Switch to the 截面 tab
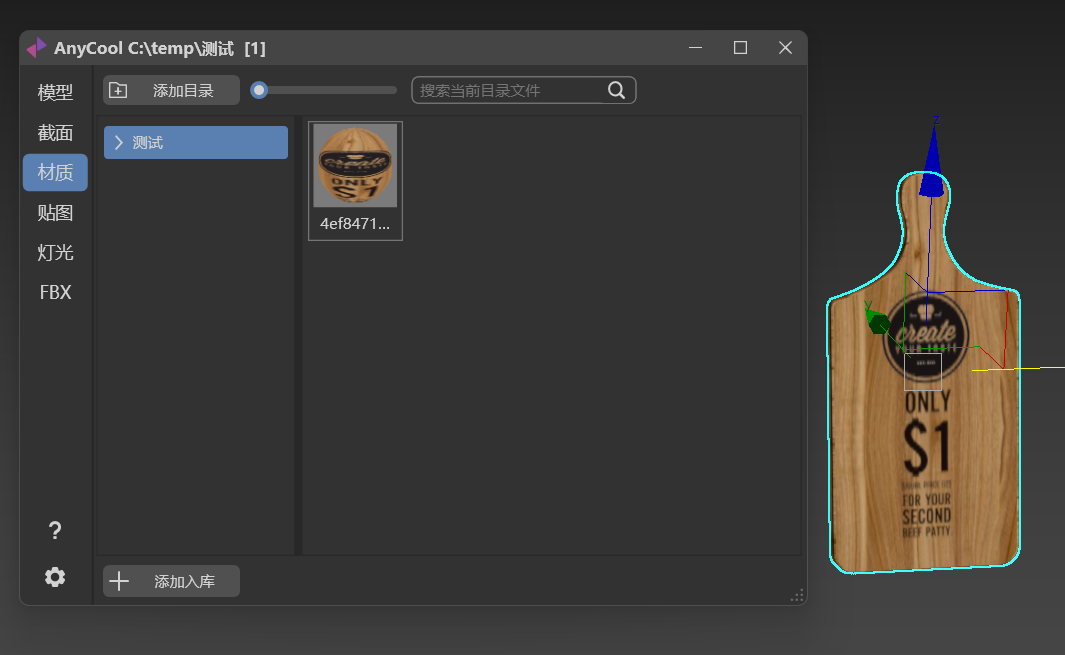Image resolution: width=1065 pixels, height=655 pixels. [55, 132]
